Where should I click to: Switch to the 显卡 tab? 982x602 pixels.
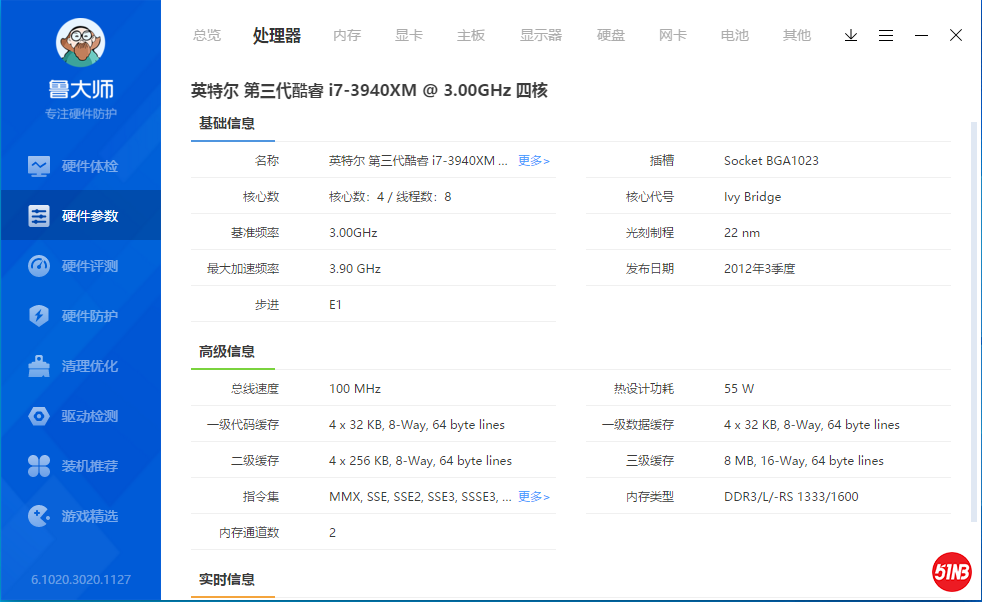(x=409, y=35)
